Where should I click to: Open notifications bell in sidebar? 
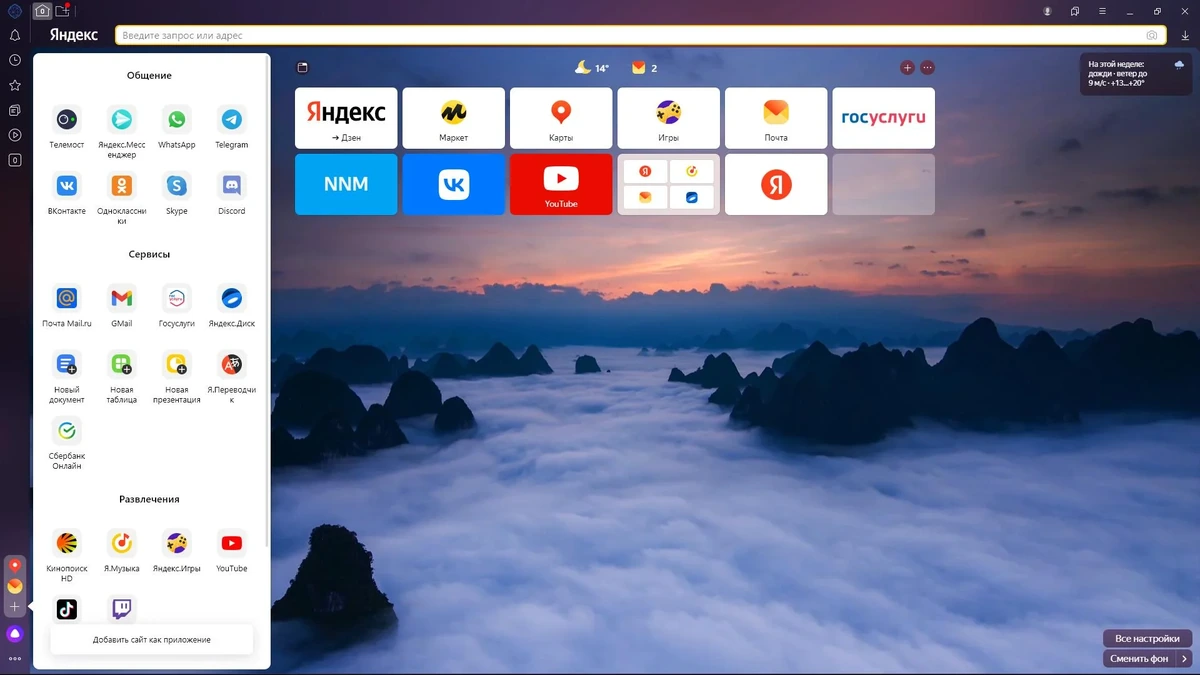click(15, 36)
